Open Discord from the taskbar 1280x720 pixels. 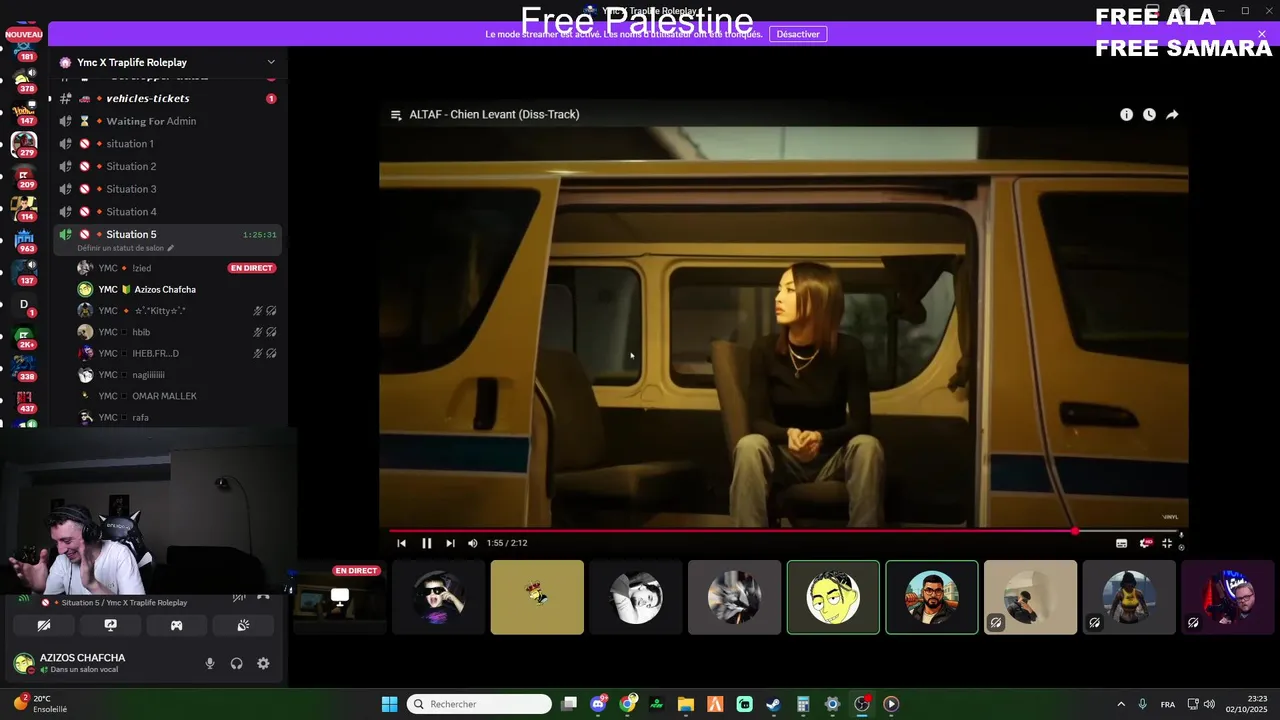coord(598,704)
